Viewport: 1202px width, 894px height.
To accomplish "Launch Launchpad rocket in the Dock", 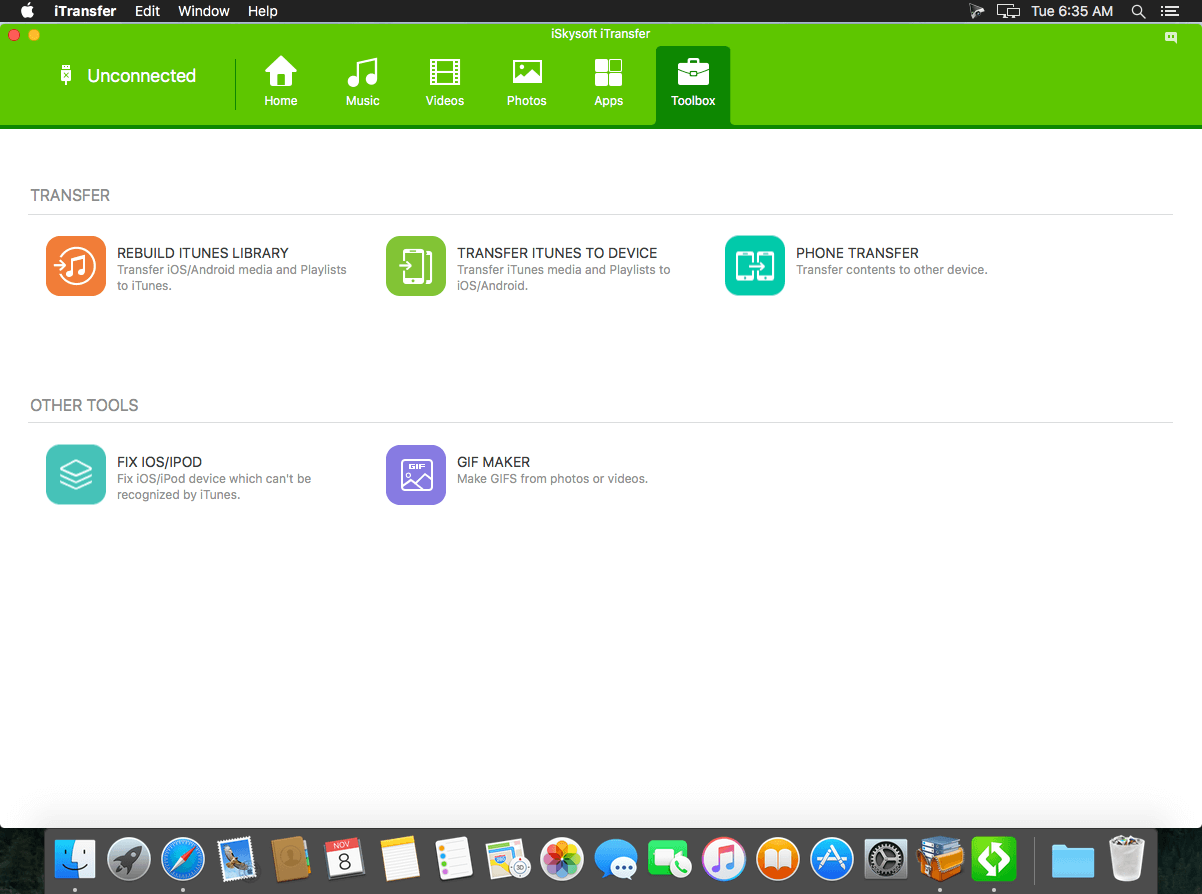I will point(129,859).
